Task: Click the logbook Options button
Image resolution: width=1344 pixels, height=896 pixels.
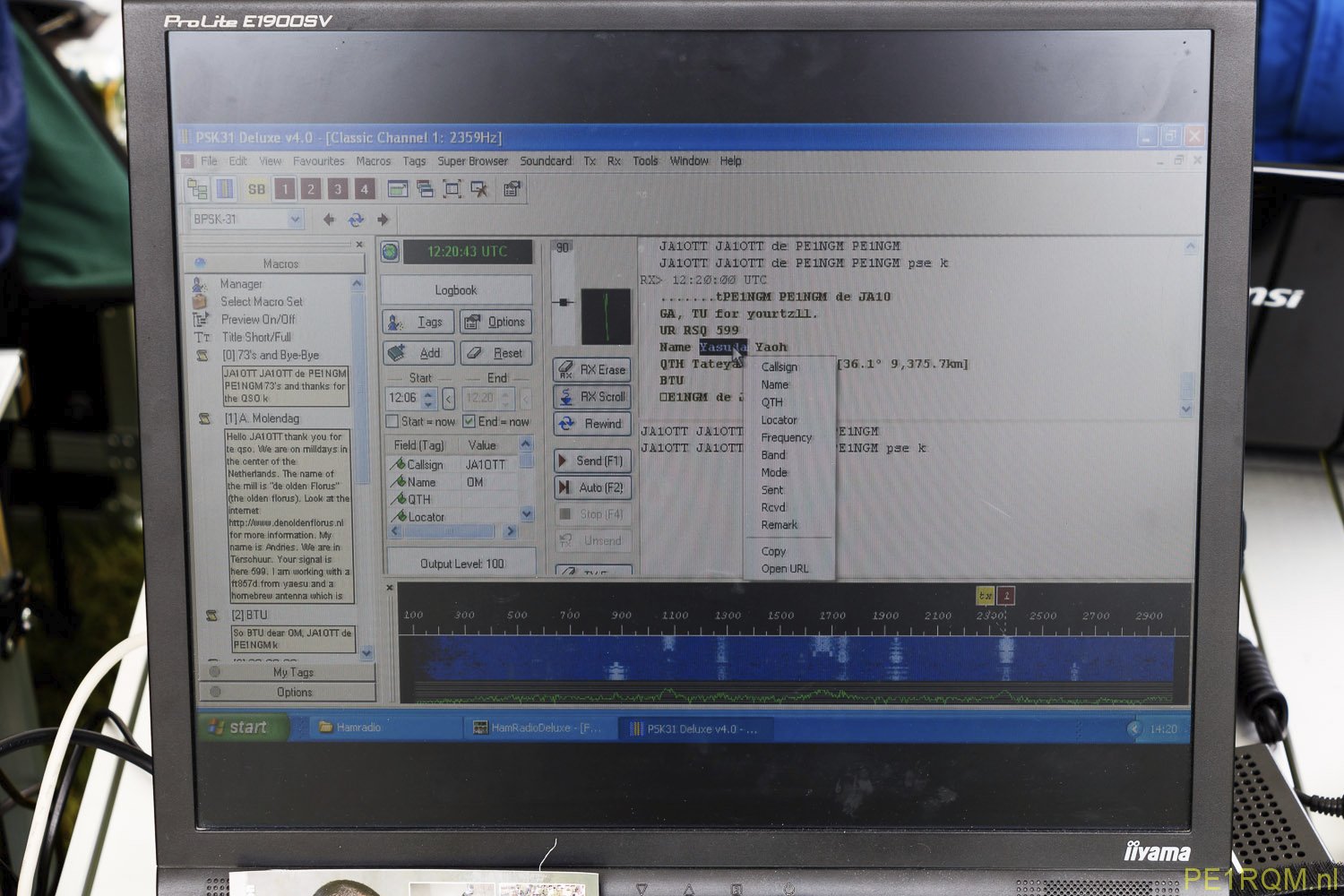Action: coord(495,322)
